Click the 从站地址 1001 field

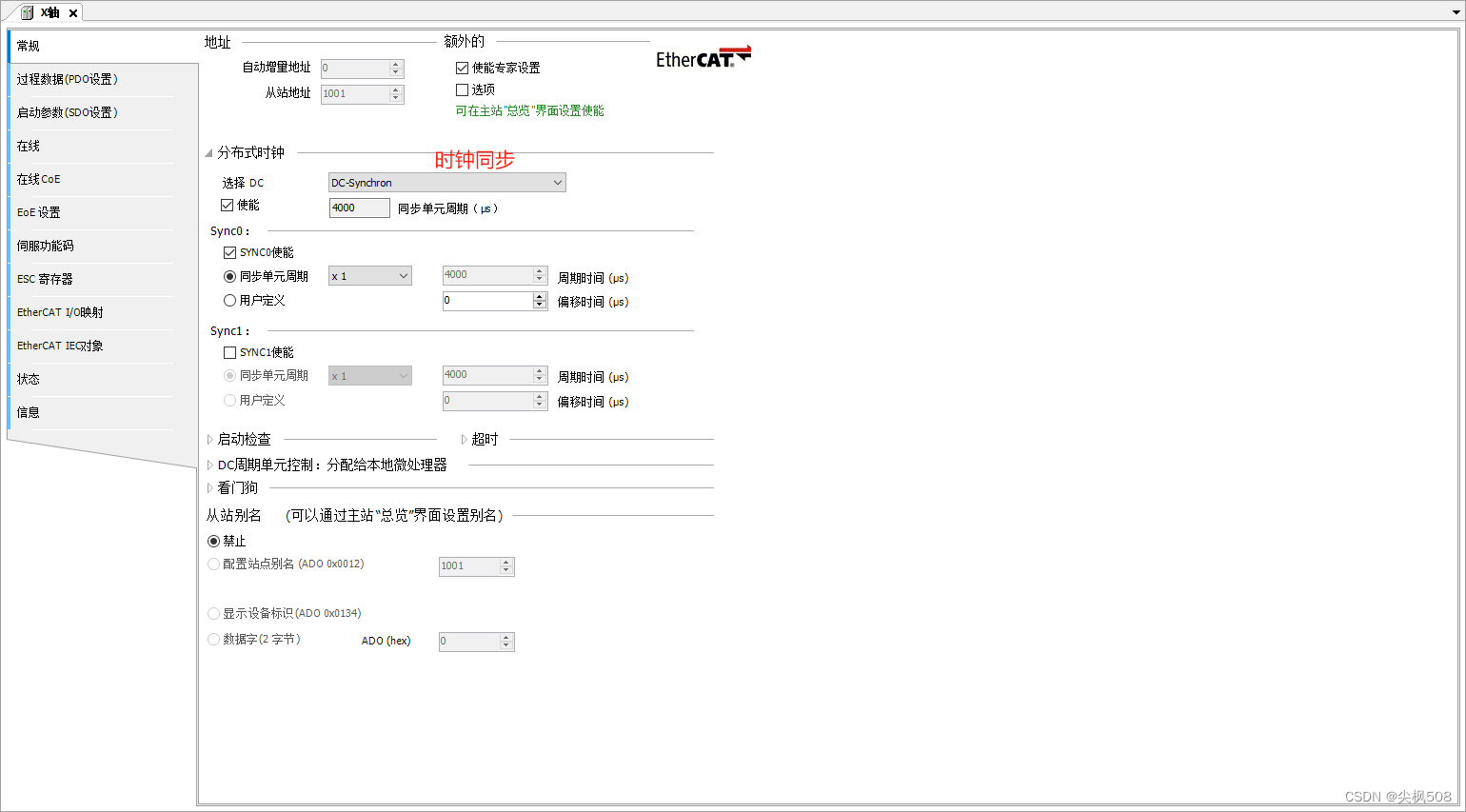point(355,93)
